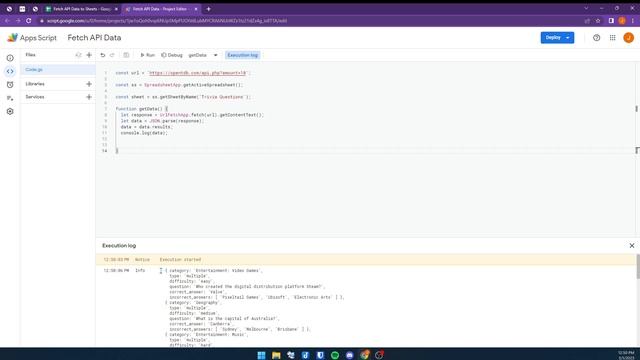This screenshot has height=360, width=640.
Task: Open the getData function dropdown
Action: pos(203,55)
